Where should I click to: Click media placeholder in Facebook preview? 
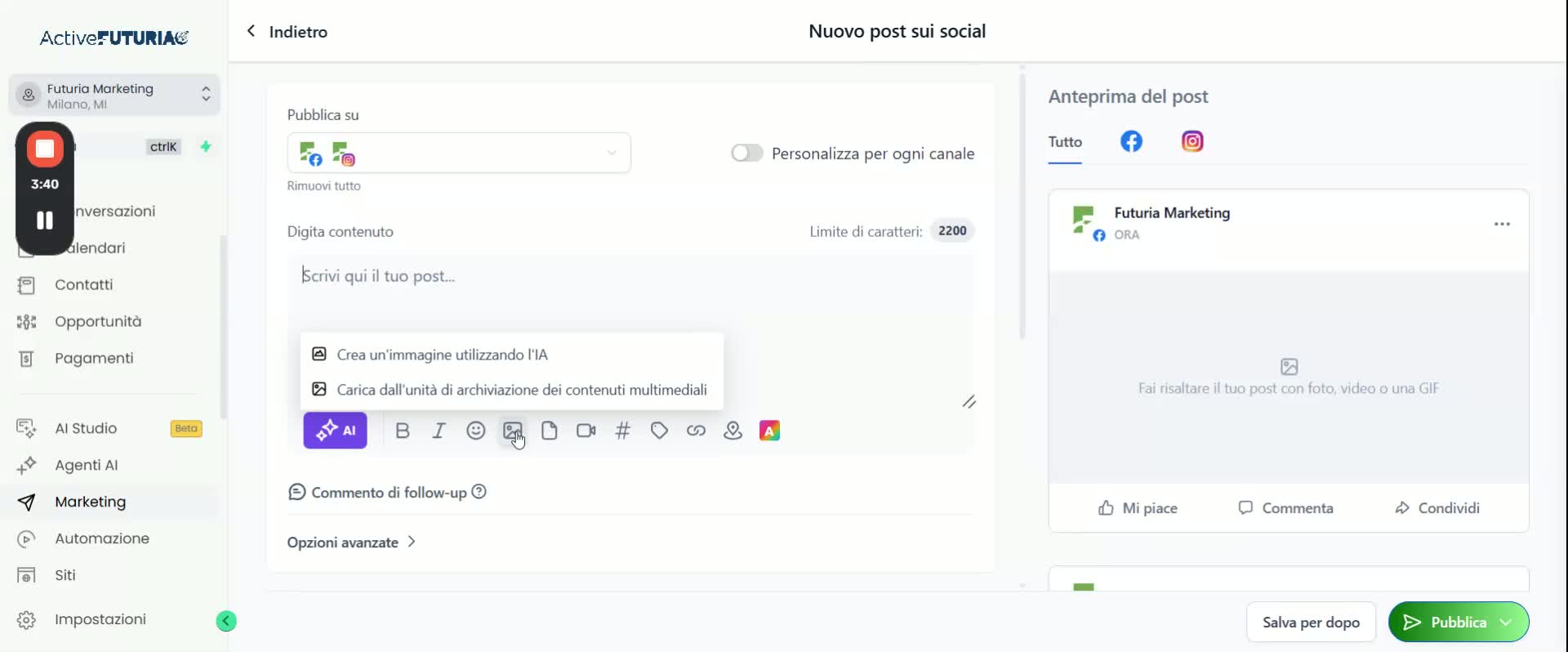click(1289, 377)
